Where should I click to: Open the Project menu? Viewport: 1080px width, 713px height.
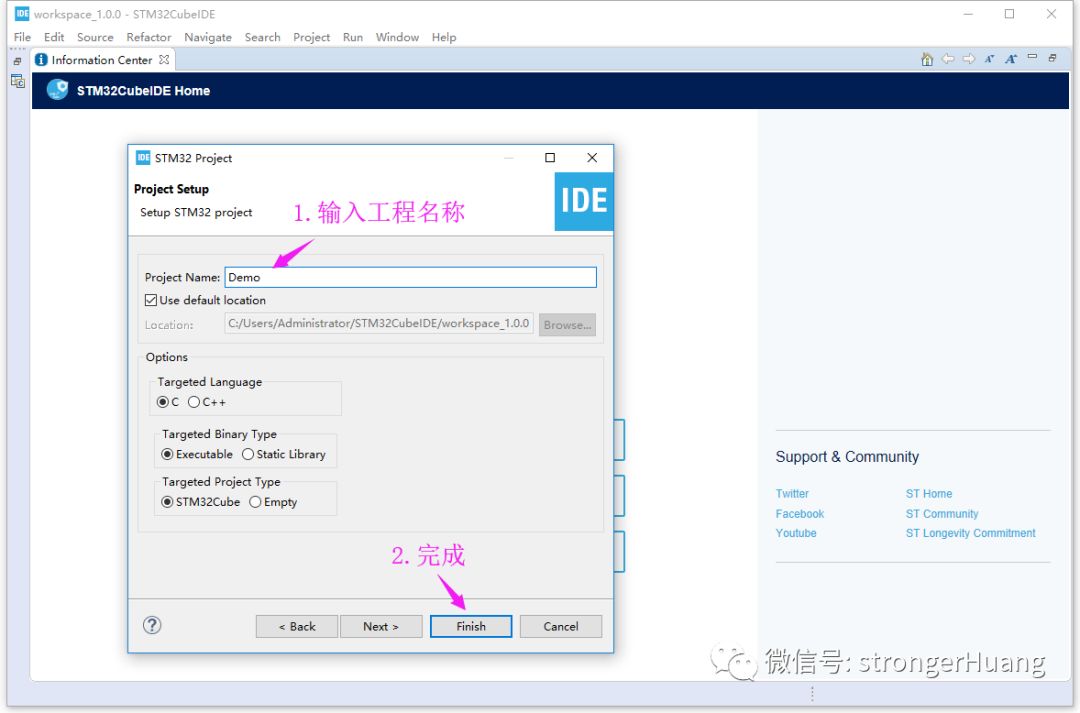tap(311, 37)
